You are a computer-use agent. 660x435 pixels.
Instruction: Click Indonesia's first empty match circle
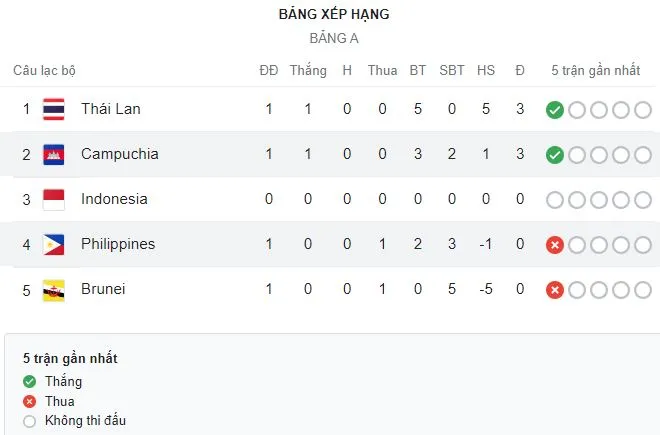(555, 199)
